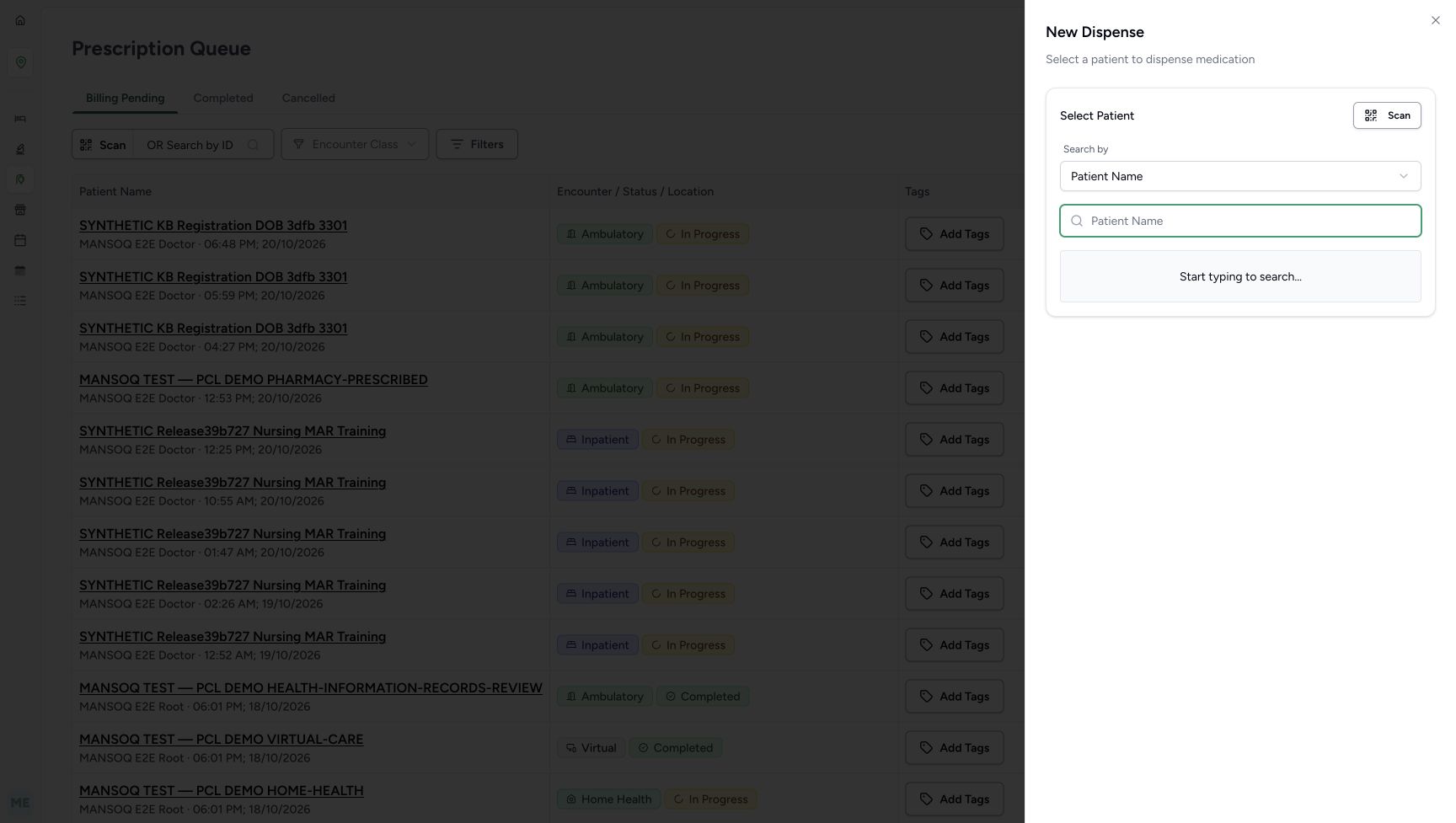Click the Scan QR button in Prescription Queue
The image size is (1456, 823).
103,144
